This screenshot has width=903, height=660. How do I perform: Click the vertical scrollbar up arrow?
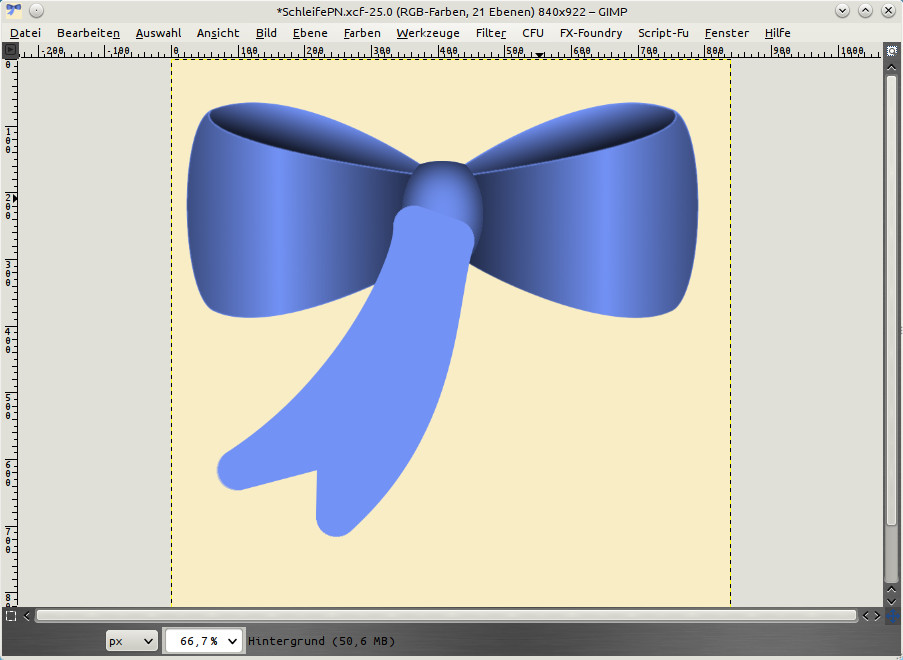pyautogui.click(x=891, y=67)
